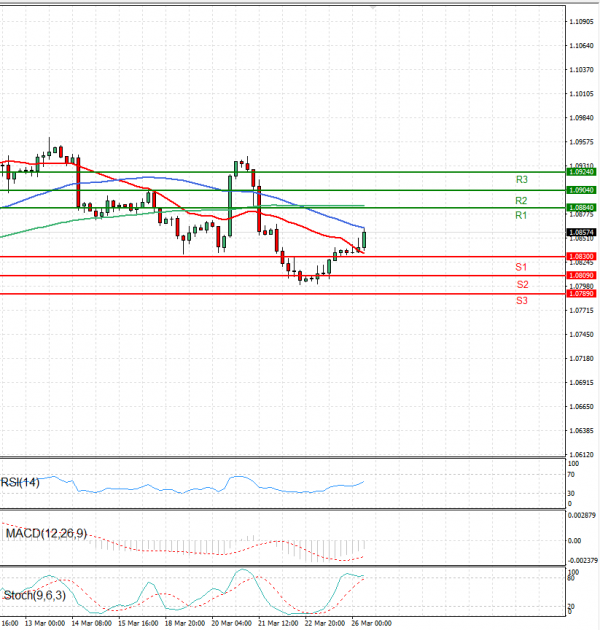Click the S1 support label

pyautogui.click(x=521, y=267)
